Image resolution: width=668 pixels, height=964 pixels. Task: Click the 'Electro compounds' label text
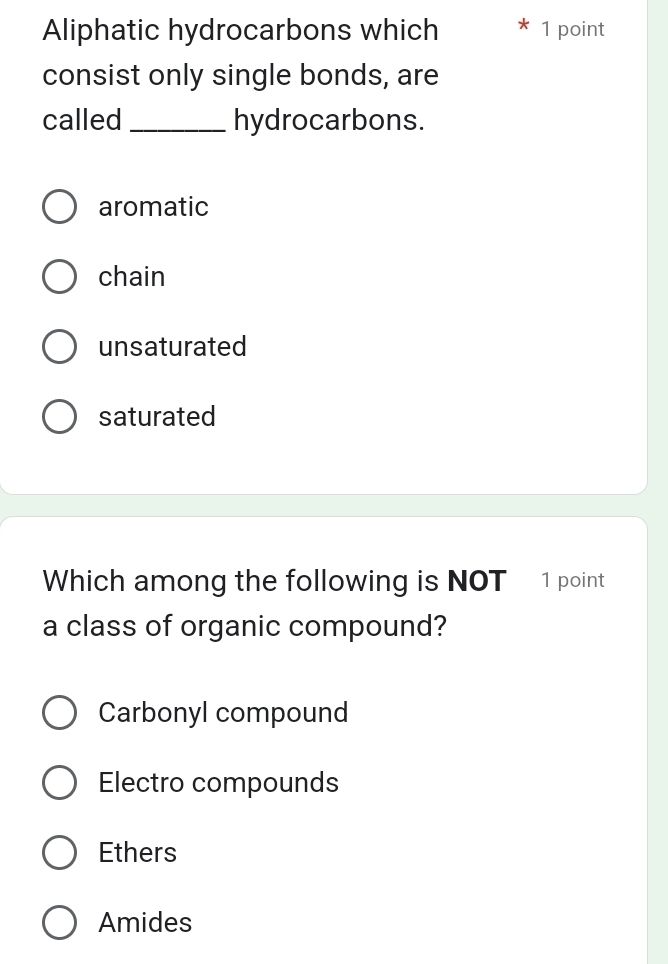tap(218, 783)
